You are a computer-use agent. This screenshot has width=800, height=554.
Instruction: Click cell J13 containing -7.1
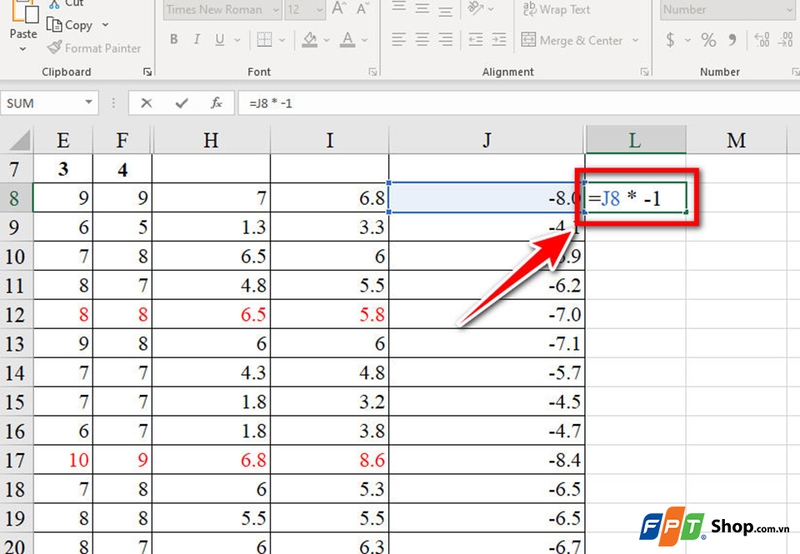click(x=487, y=343)
